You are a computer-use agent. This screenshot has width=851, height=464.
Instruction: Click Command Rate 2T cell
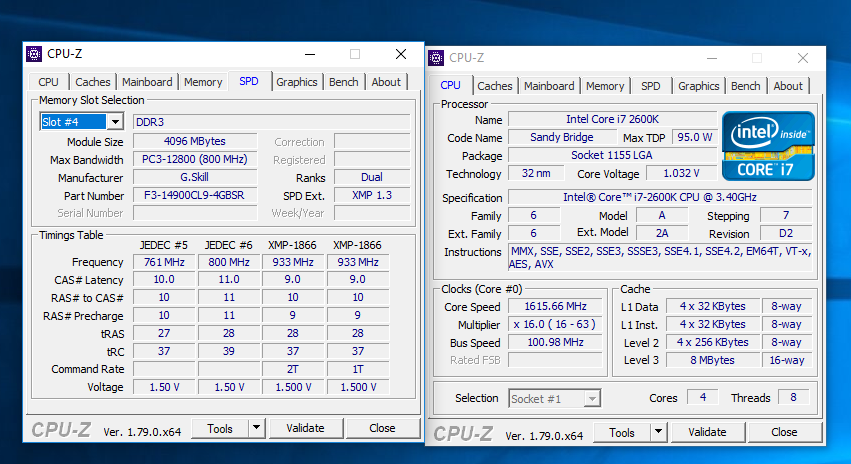click(293, 369)
